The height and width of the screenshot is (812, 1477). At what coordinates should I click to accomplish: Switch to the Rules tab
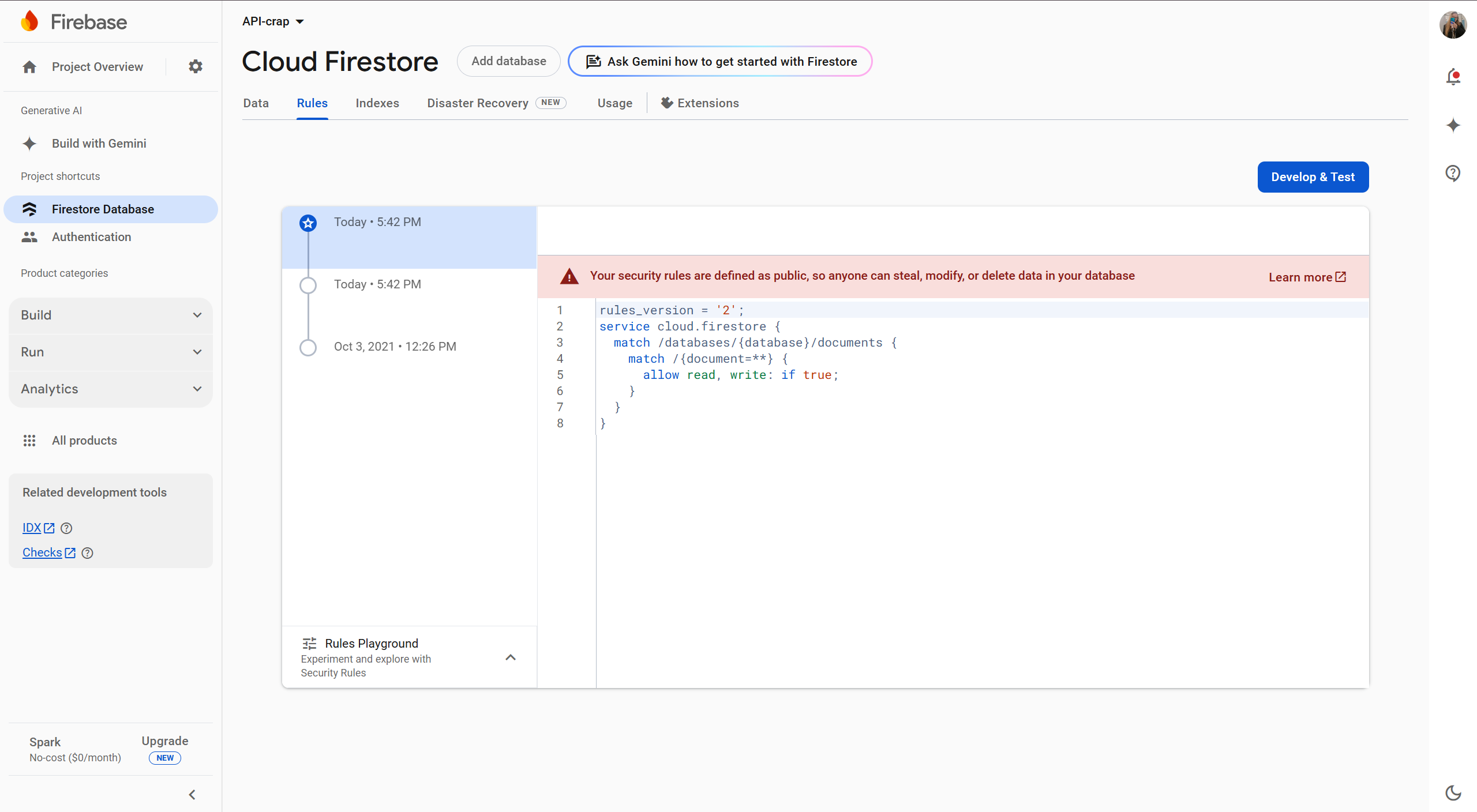(x=312, y=103)
